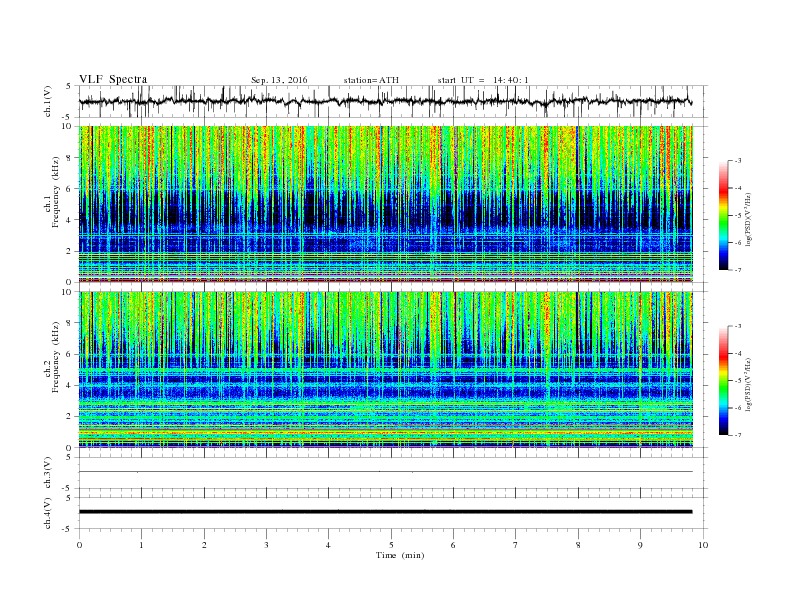Click the thick ch.4 voltage trace
Image resolution: width=792 pixels, height=612 pixels.
385,512
